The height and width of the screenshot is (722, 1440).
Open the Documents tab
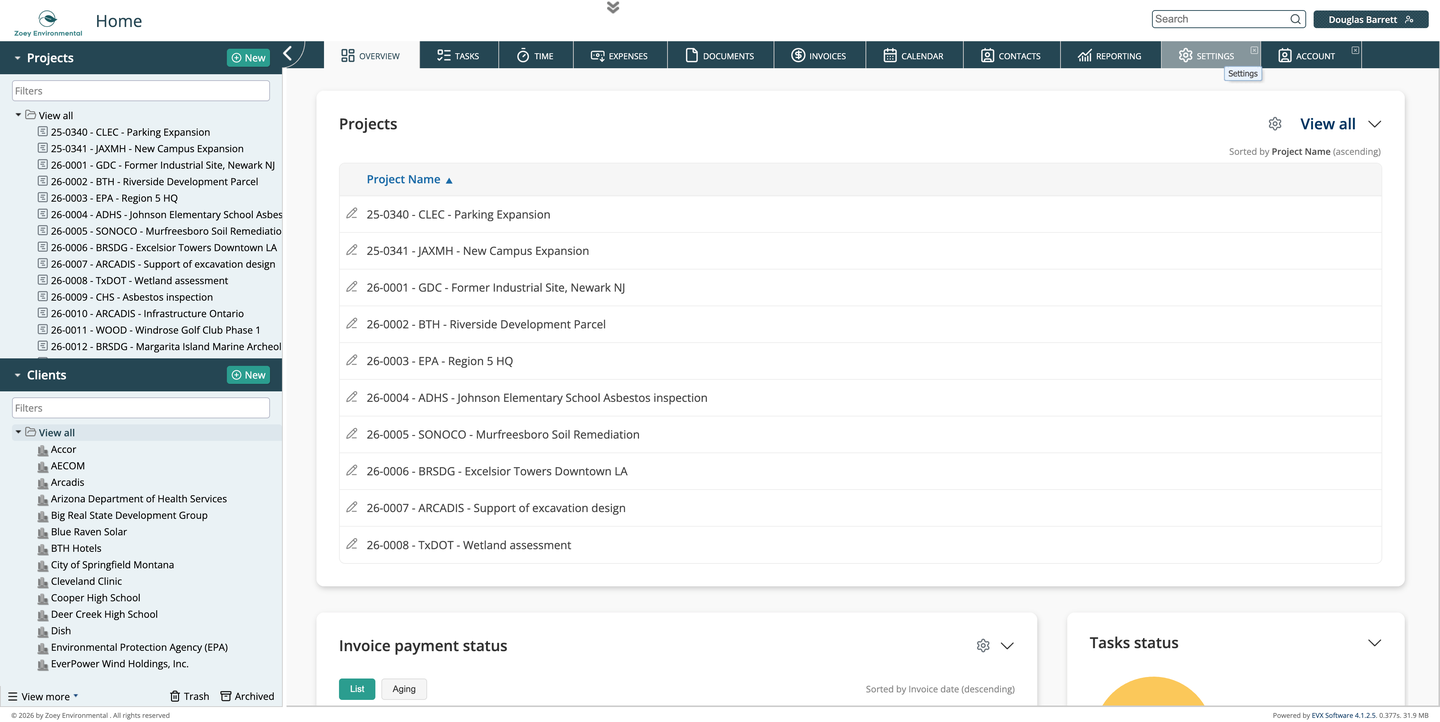(x=719, y=56)
